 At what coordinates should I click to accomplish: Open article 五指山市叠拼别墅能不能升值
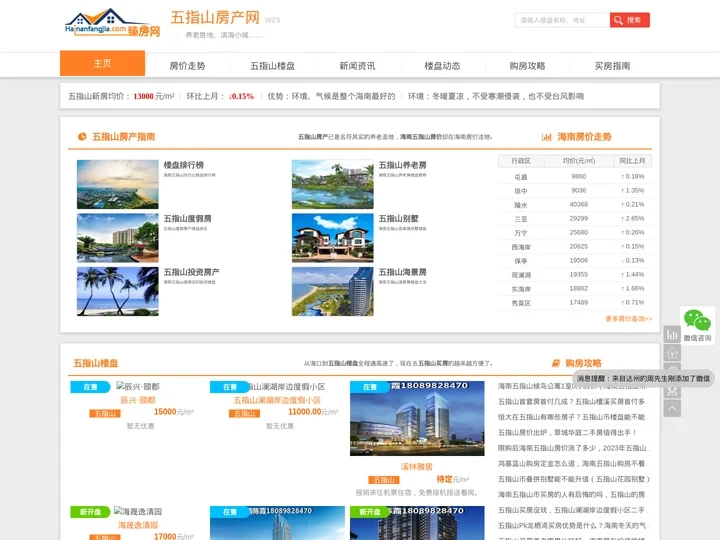574,479
